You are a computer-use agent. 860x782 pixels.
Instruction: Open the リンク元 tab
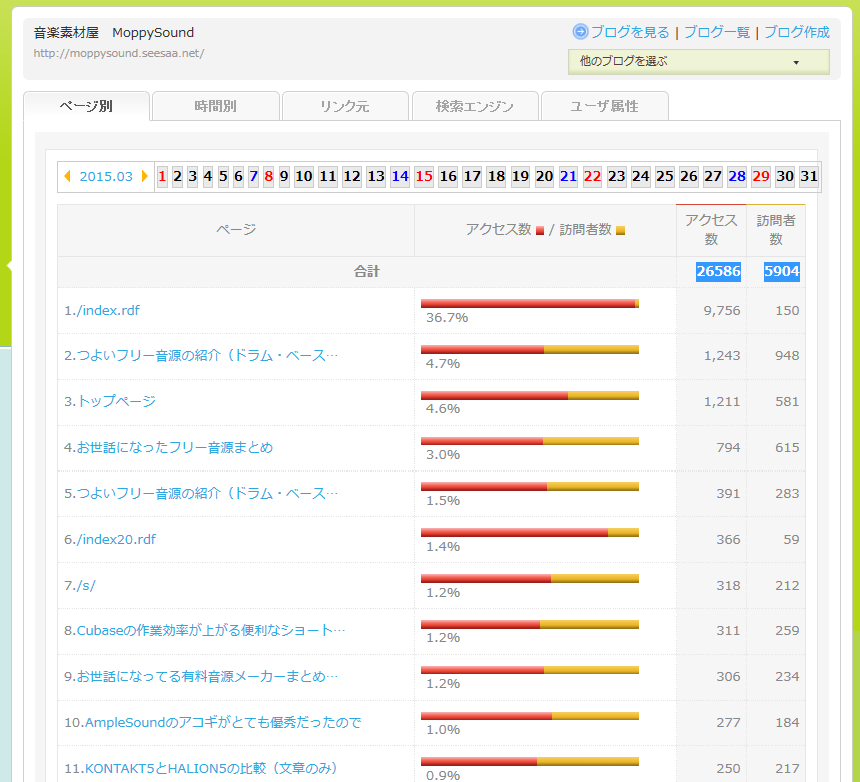tap(344, 106)
